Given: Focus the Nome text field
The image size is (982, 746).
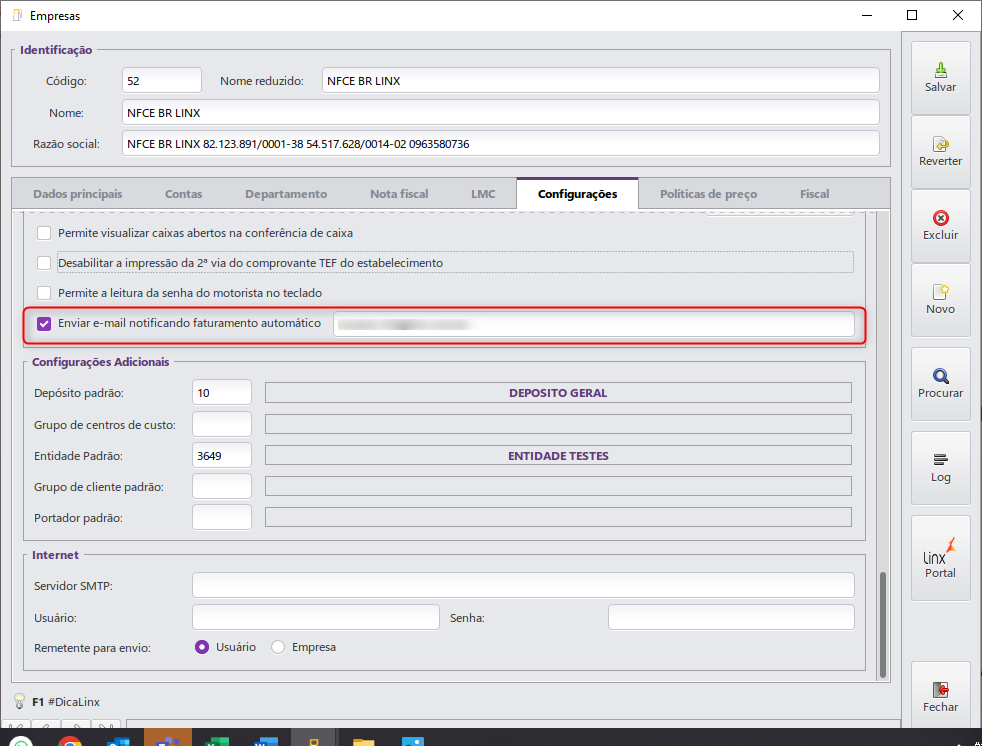Looking at the screenshot, I should click(500, 113).
